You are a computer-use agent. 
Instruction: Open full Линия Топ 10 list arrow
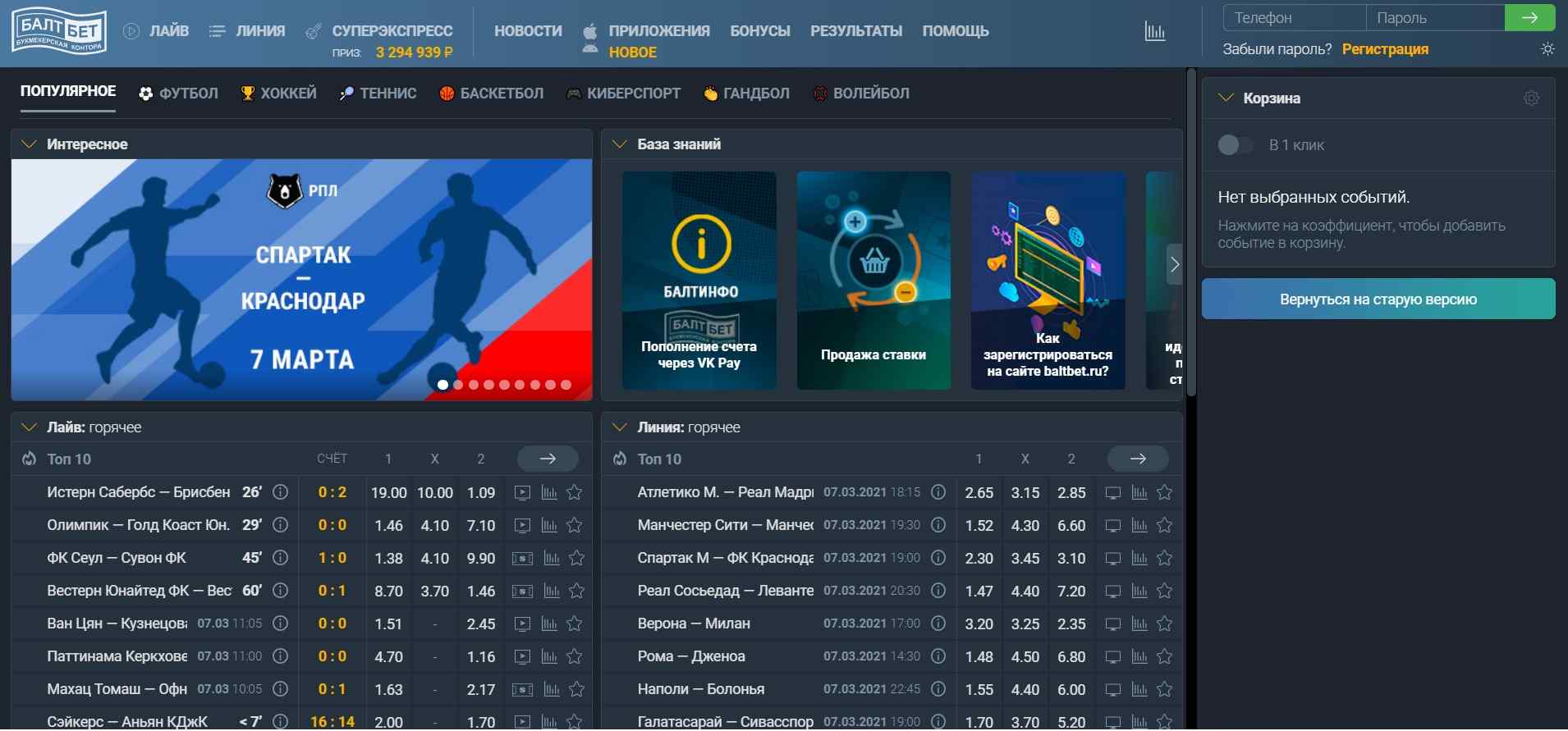tap(1138, 459)
